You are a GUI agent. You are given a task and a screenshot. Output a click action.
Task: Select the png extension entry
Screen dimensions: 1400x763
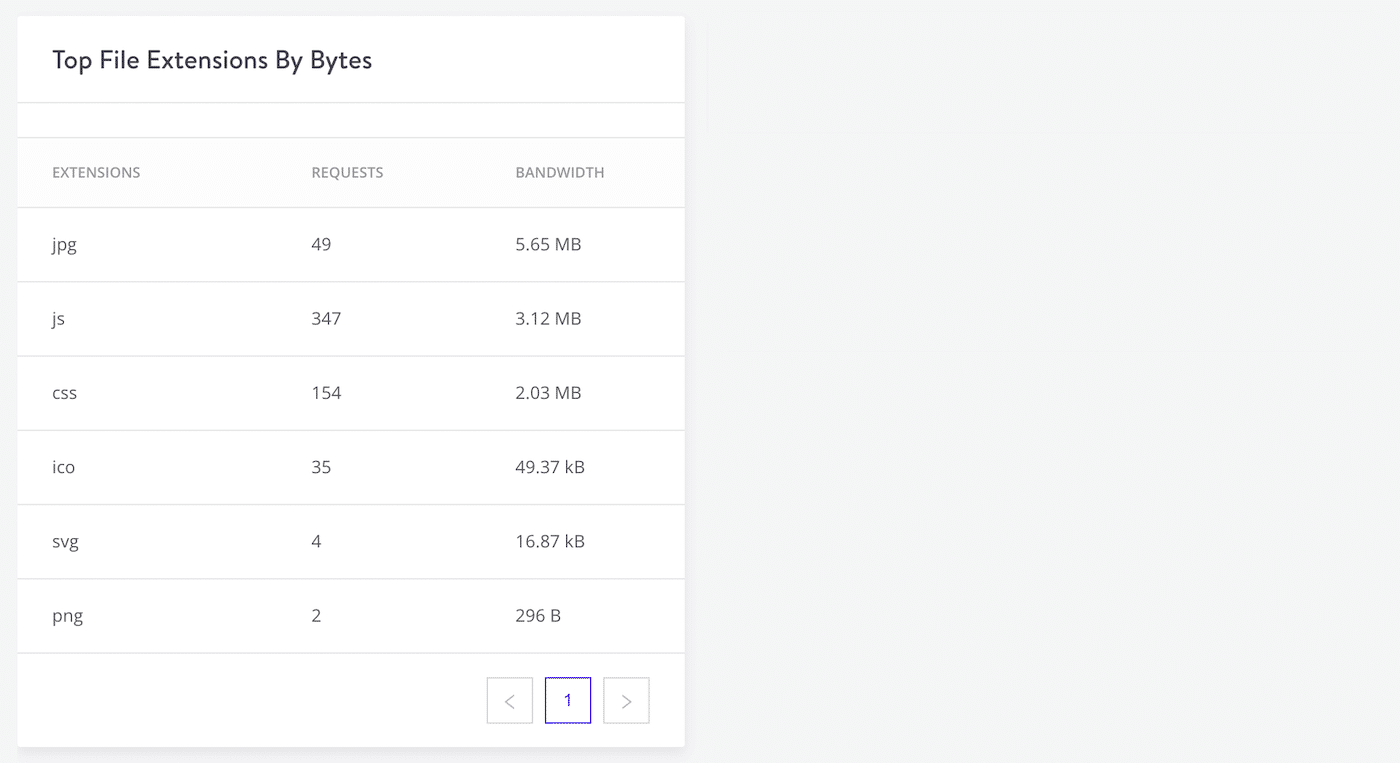pyautogui.click(x=67, y=616)
